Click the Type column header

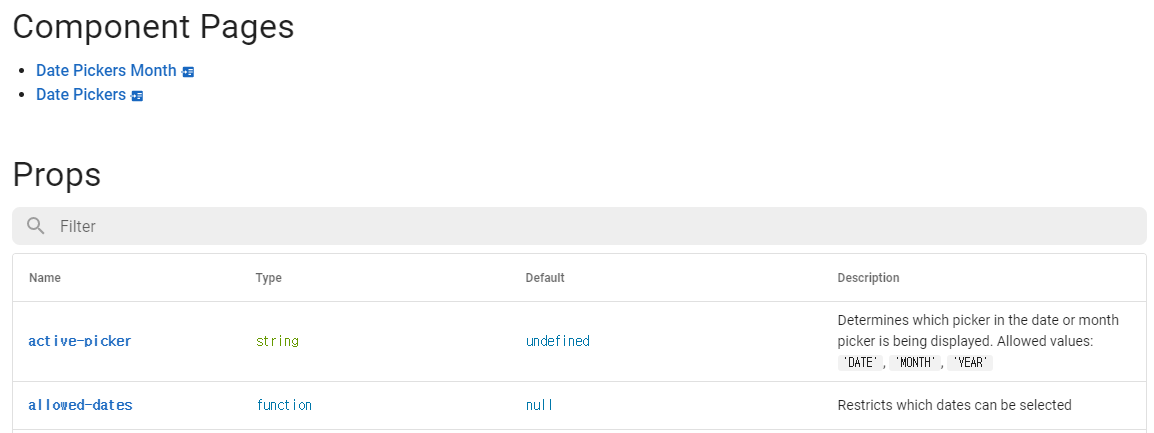pos(268,278)
